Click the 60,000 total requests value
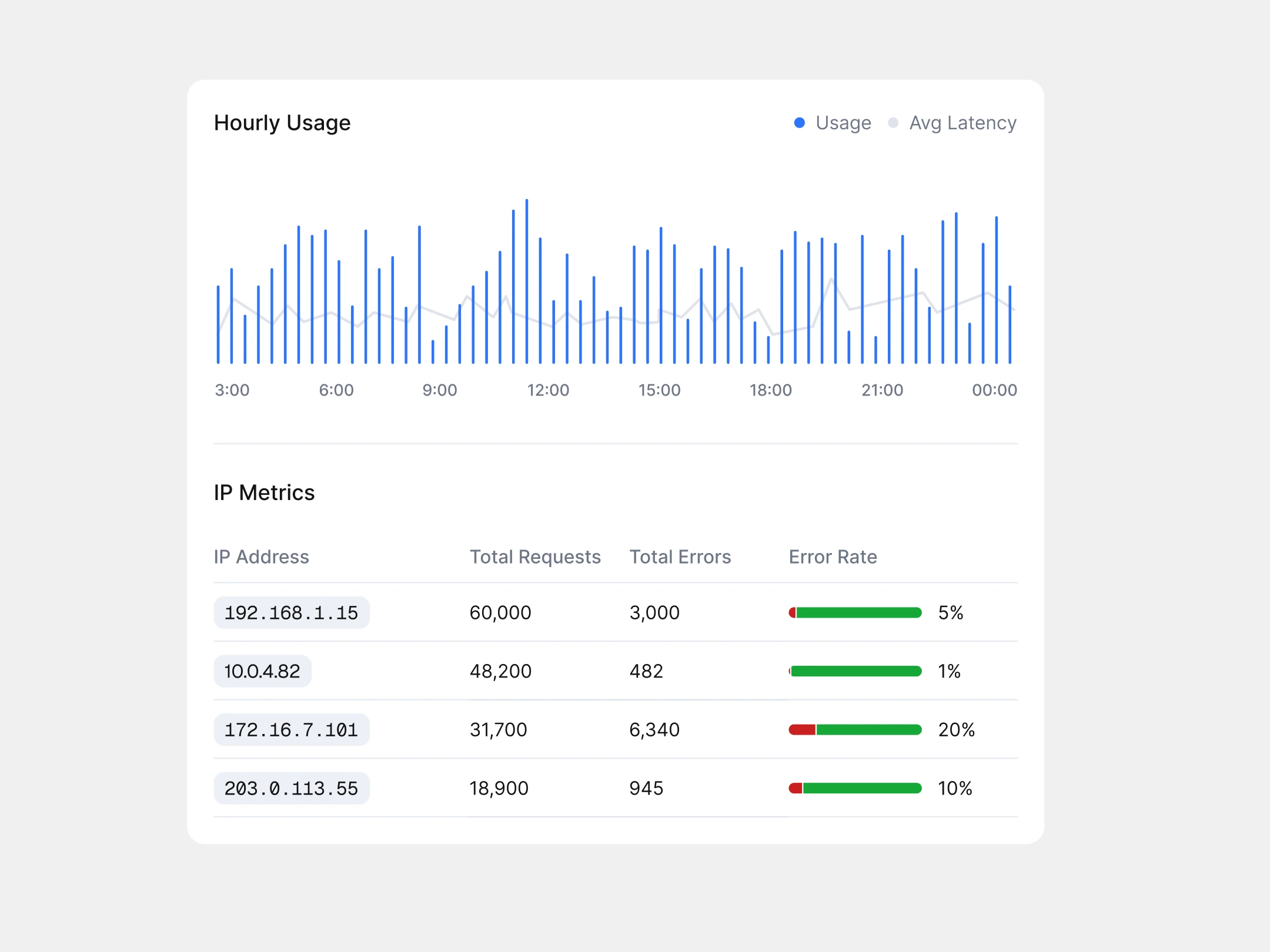 pos(500,613)
